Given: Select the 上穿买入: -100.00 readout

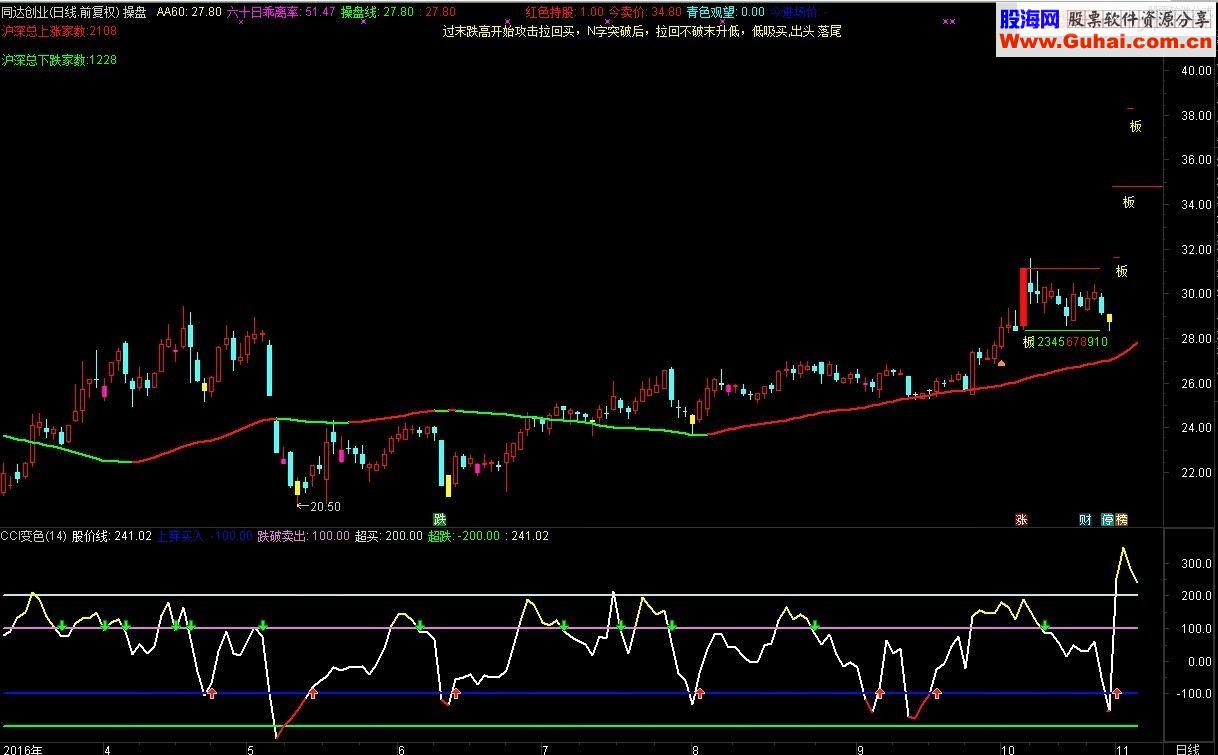Looking at the screenshot, I should tap(205, 536).
